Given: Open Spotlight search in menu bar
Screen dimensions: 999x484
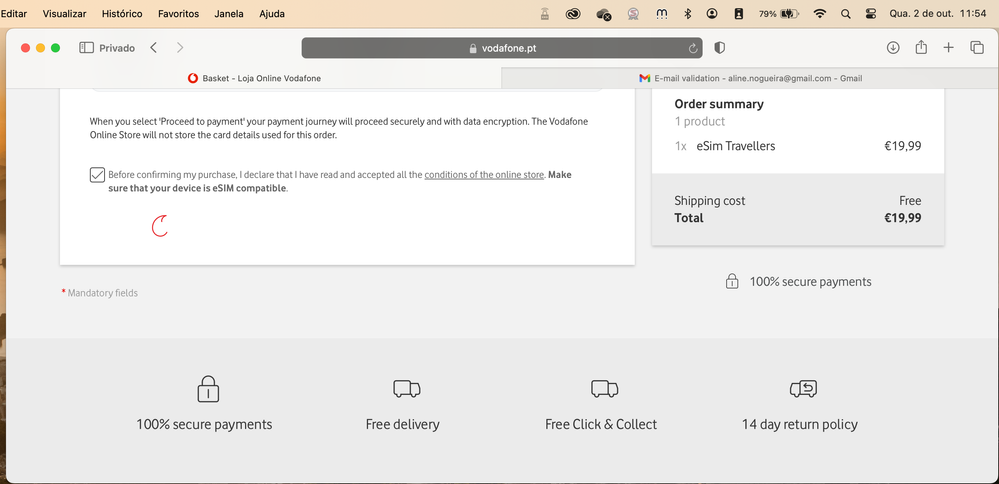Looking at the screenshot, I should [846, 14].
